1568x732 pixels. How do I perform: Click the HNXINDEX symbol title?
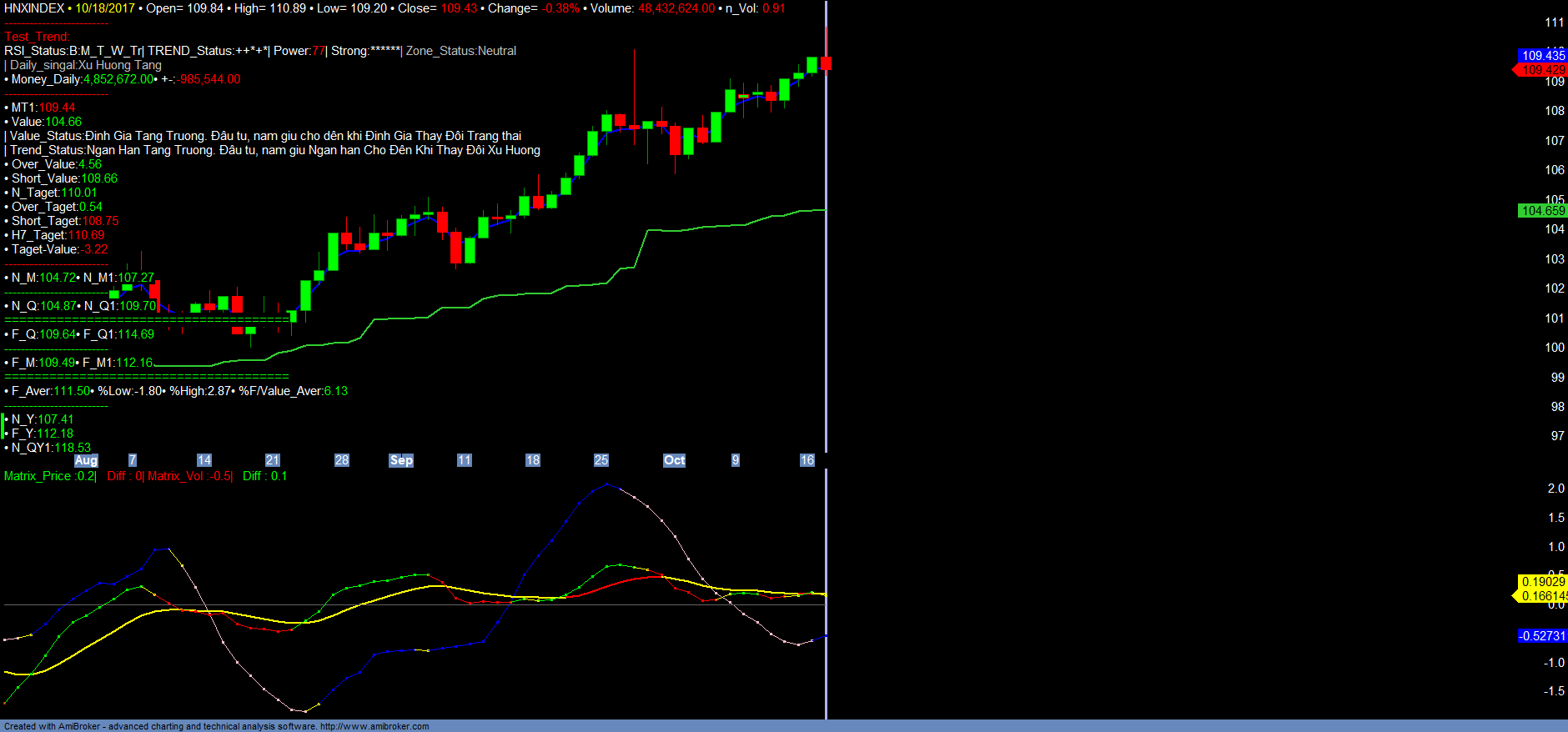[x=34, y=8]
